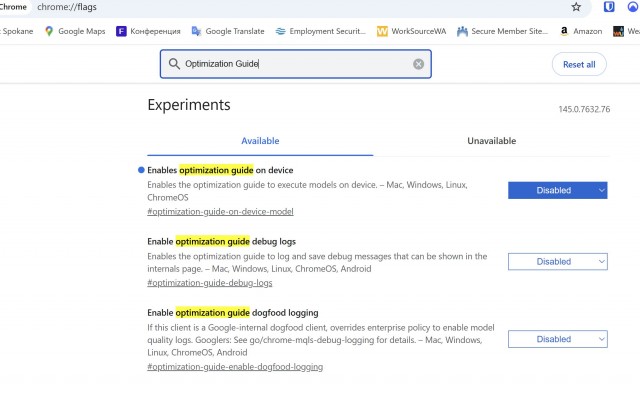Click the magnifier search icon
This screenshot has height=401, width=640.
tap(174, 64)
